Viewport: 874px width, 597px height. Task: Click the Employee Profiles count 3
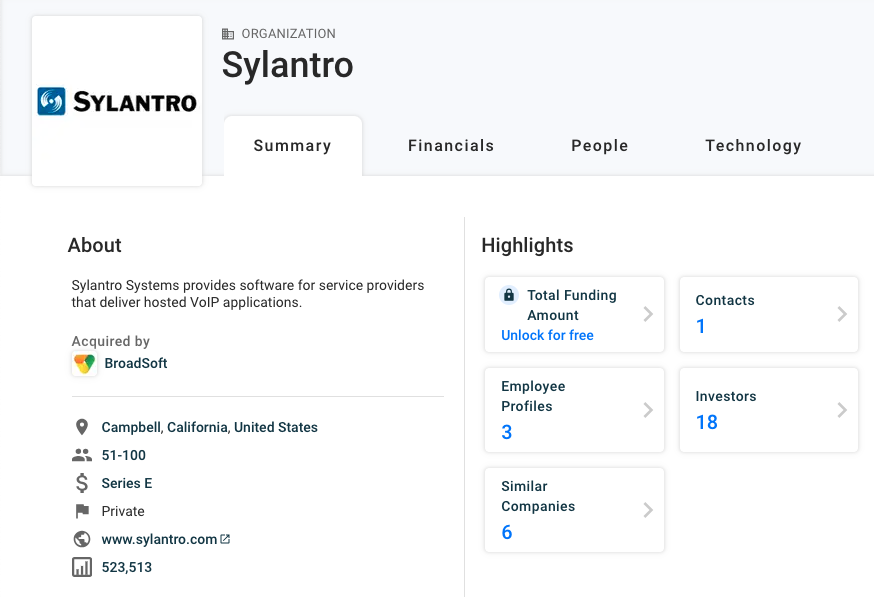tap(506, 432)
